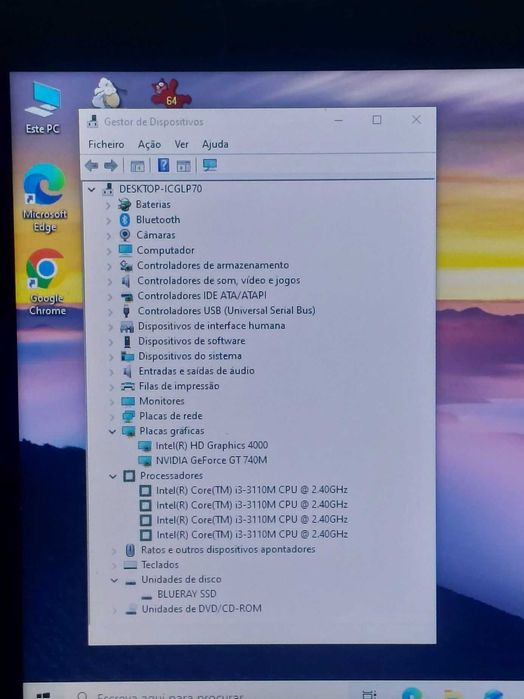Open the Ação menu
524x699 pixels.
pyautogui.click(x=149, y=144)
